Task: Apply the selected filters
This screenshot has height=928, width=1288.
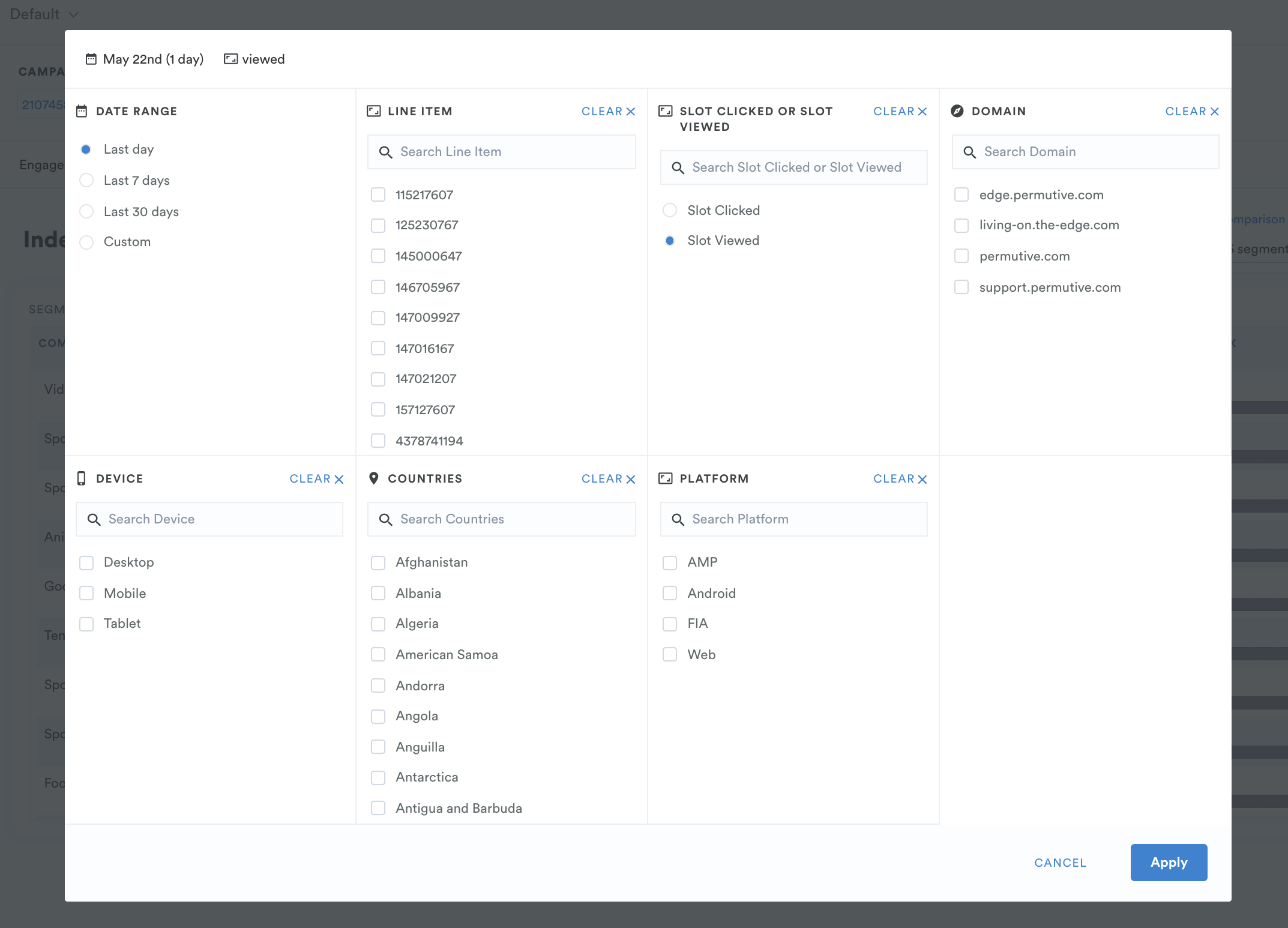Action: tap(1169, 863)
